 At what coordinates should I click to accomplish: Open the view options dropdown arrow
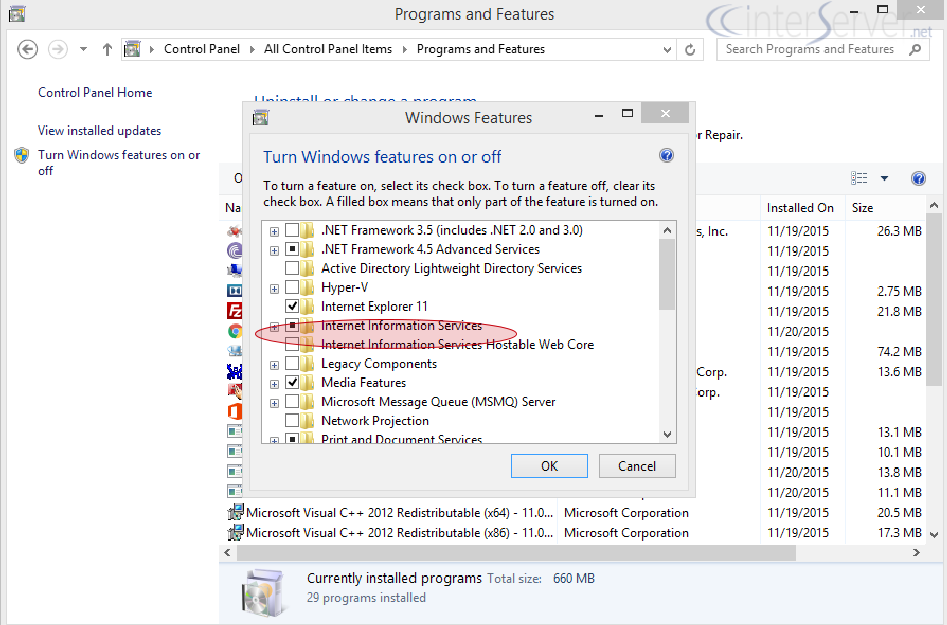coord(884,178)
